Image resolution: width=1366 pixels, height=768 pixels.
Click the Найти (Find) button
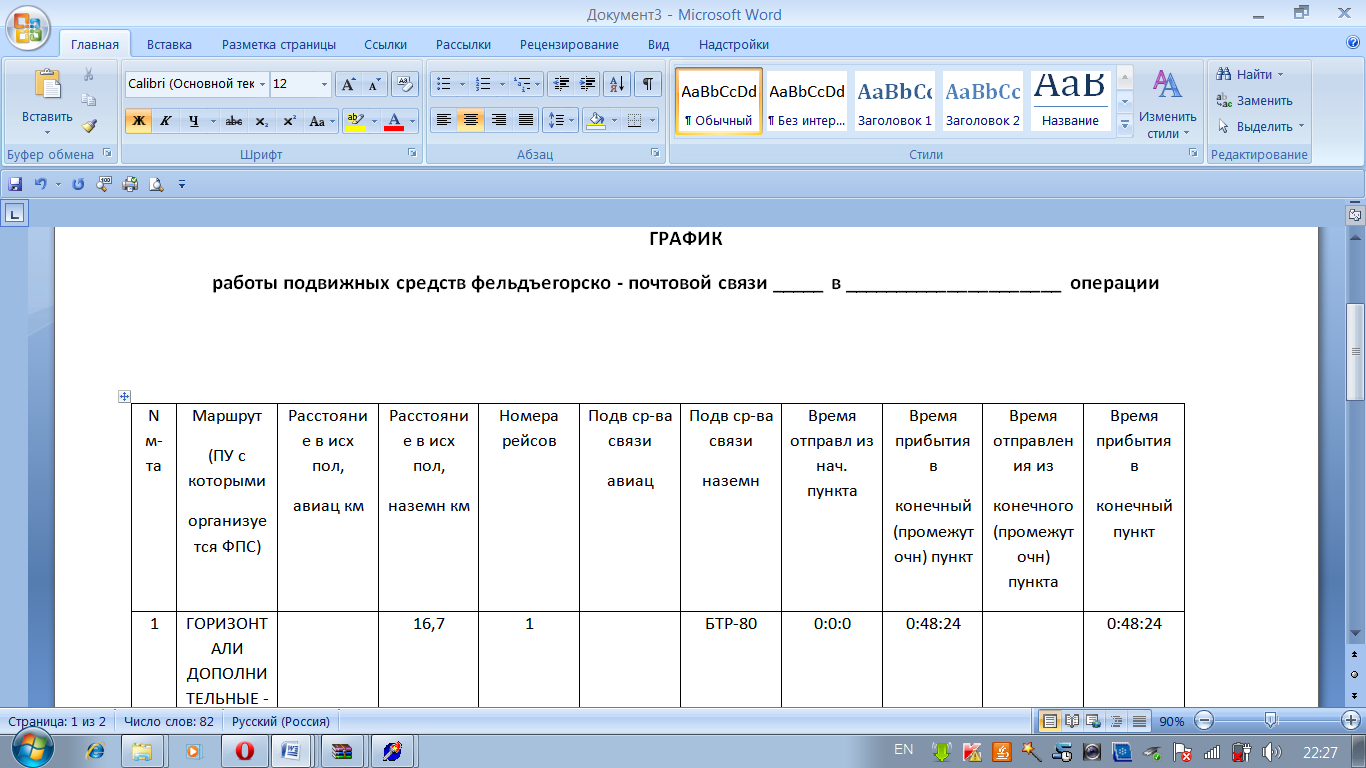tap(1249, 75)
